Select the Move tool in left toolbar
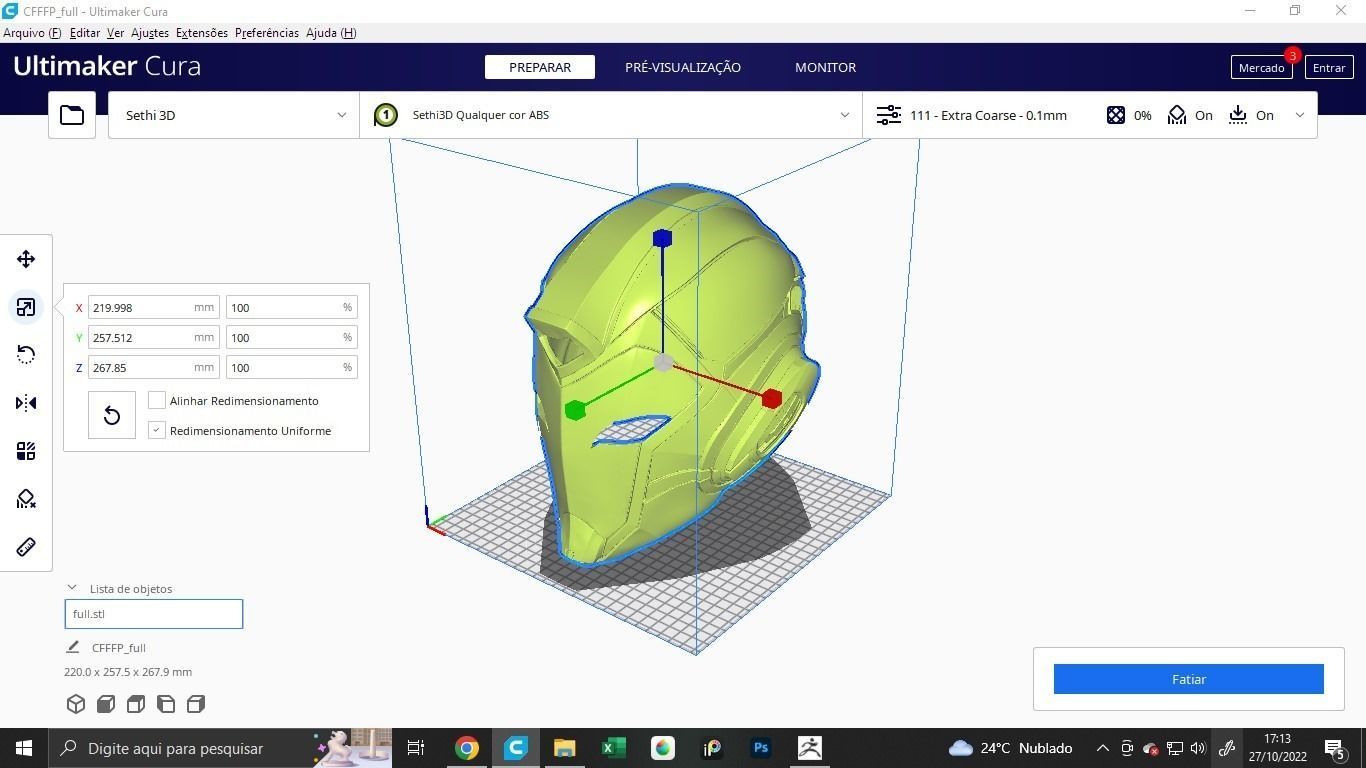Viewport: 1366px width, 768px height. tap(26, 259)
